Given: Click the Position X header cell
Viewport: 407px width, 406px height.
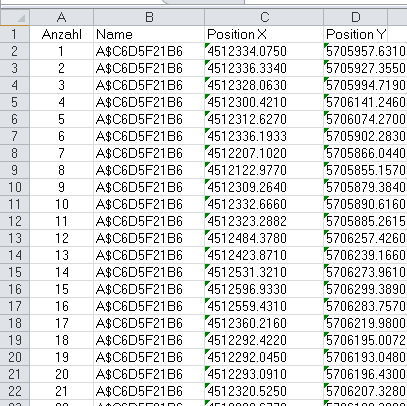Looking at the screenshot, I should (264, 34).
